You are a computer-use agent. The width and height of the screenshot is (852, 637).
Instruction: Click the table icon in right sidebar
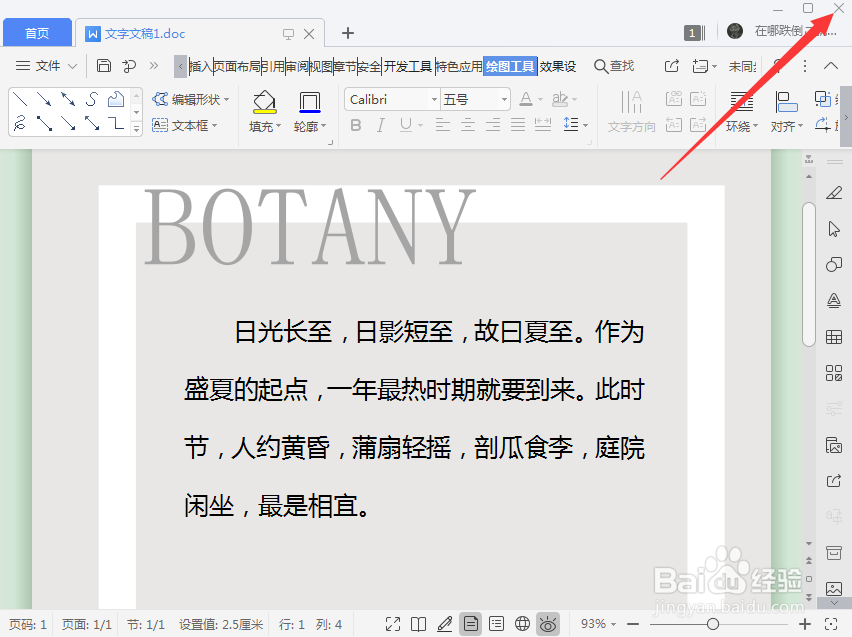coord(834,337)
